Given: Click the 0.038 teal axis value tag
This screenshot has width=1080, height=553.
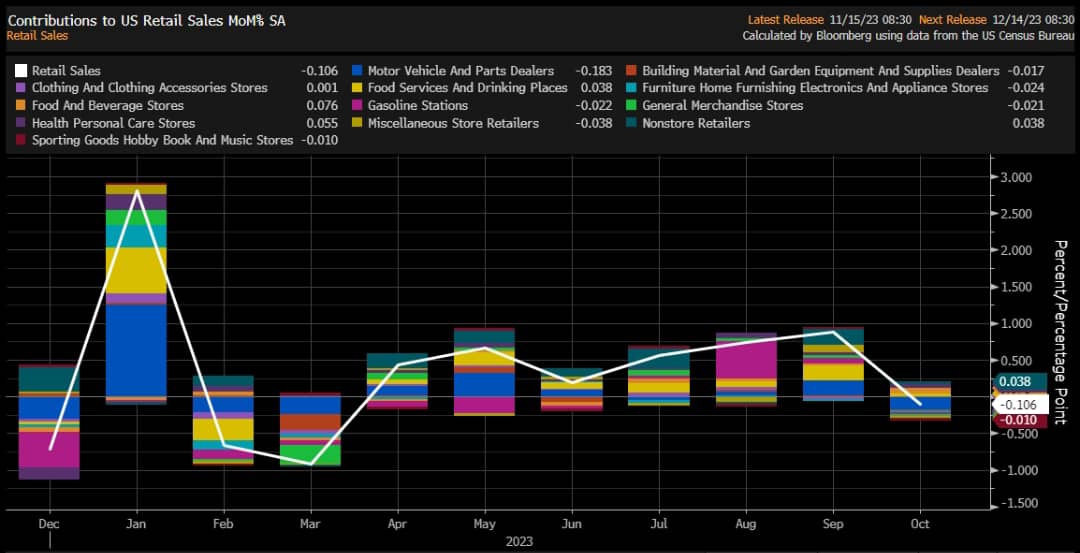Looking at the screenshot, I should [x=1019, y=381].
